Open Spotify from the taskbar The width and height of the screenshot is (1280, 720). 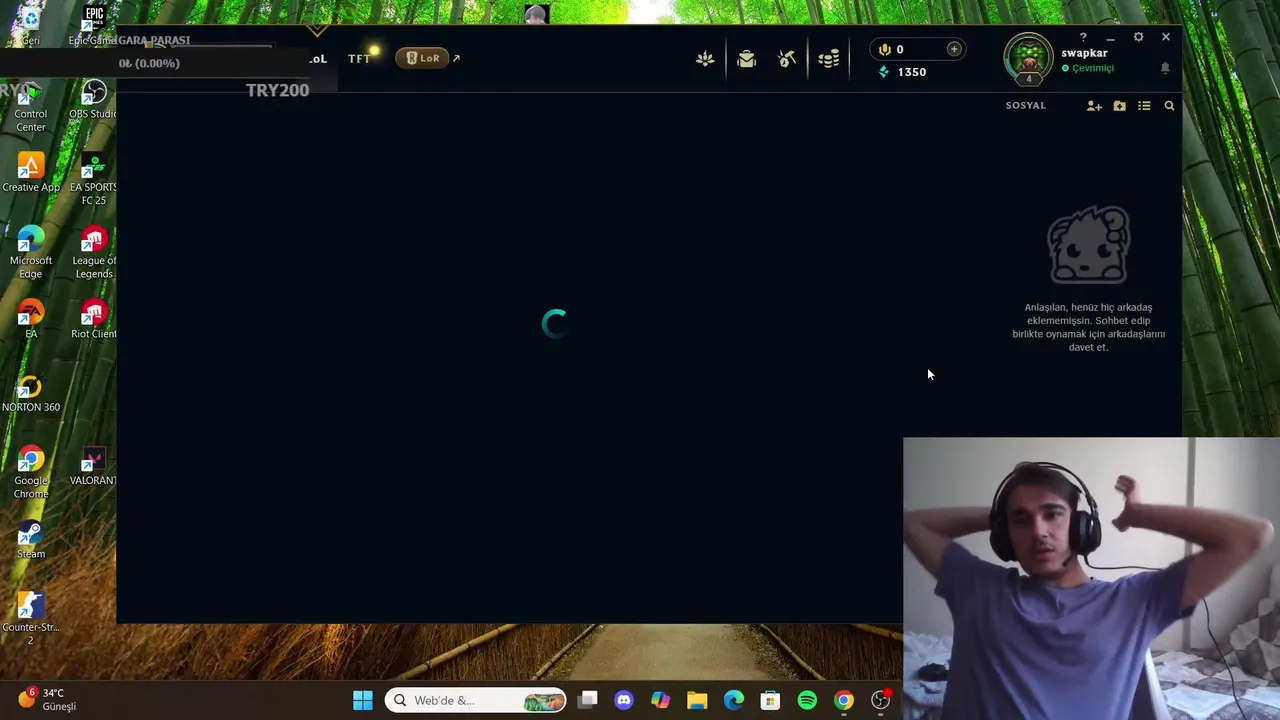(807, 700)
